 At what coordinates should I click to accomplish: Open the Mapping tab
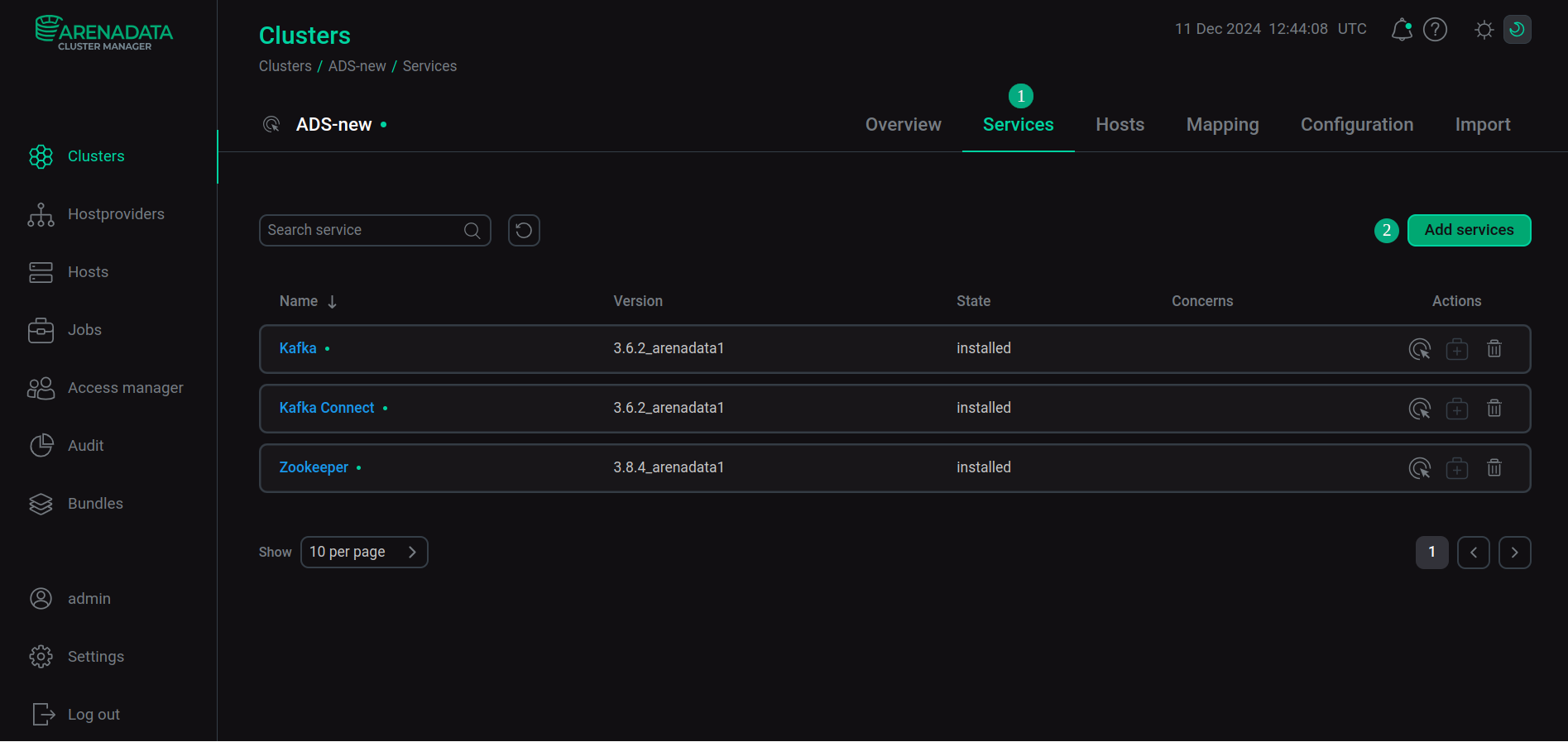tap(1222, 125)
